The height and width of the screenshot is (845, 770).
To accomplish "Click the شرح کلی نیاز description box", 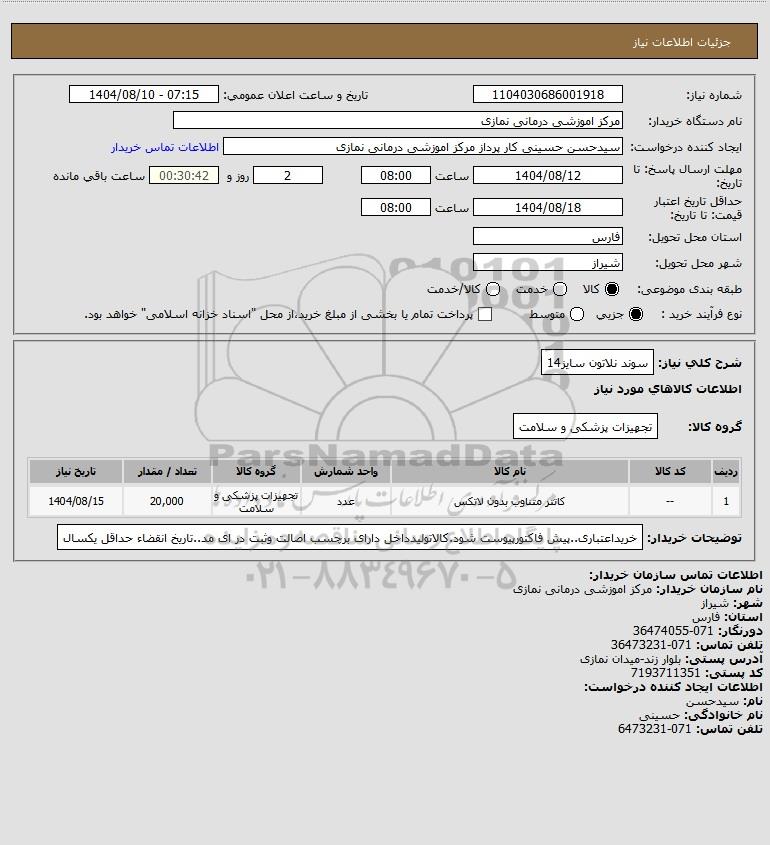I will click(x=597, y=363).
